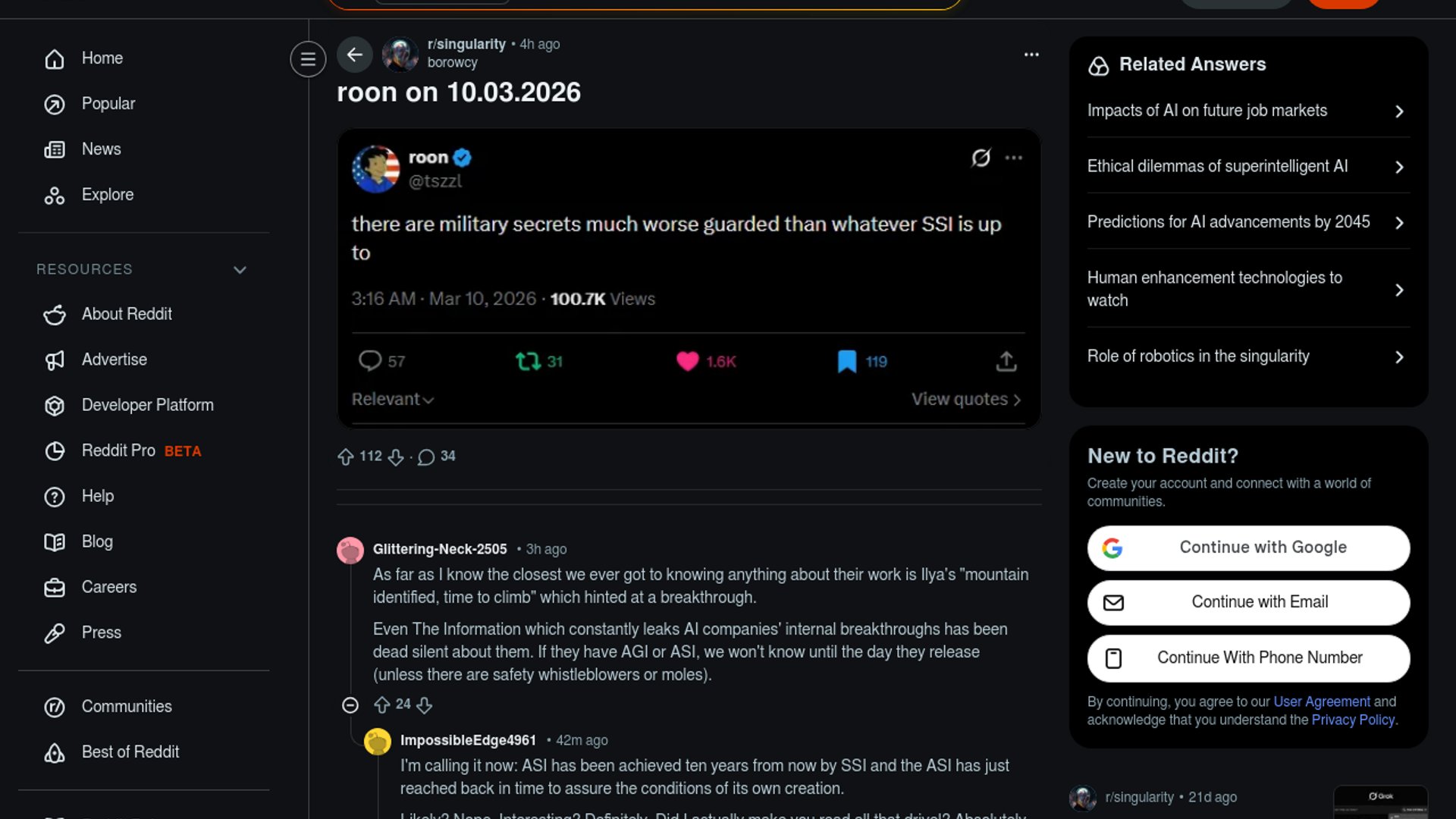1456x819 pixels.
Task: Click the back arrow button
Action: 354,55
